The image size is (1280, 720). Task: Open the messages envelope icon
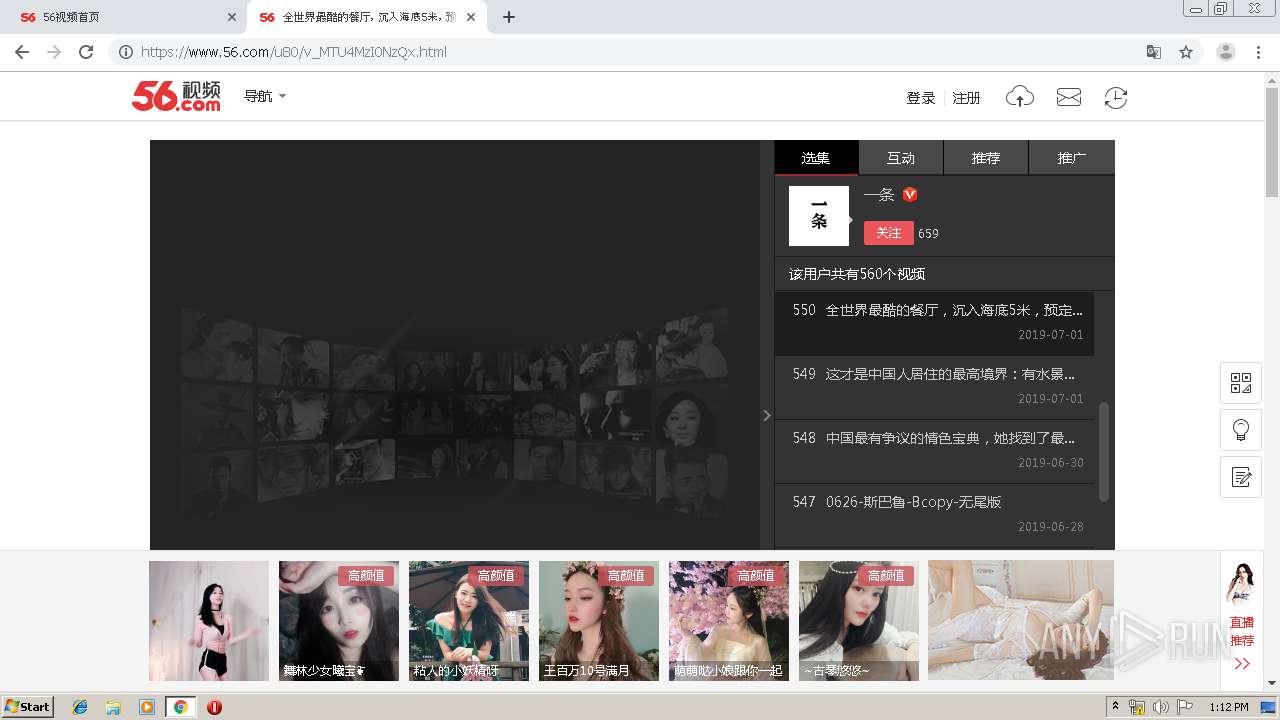pos(1069,97)
